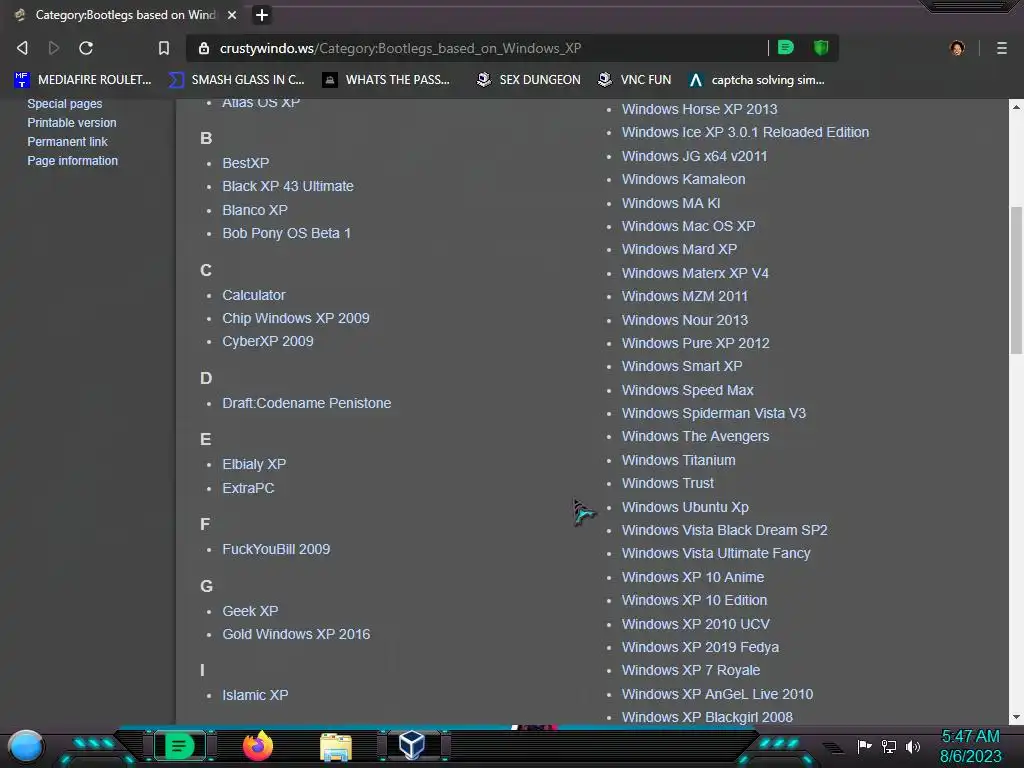Open Windows Ice XP 3.0.1 Reloaded Edition link
1024x768 pixels.
pos(745,132)
